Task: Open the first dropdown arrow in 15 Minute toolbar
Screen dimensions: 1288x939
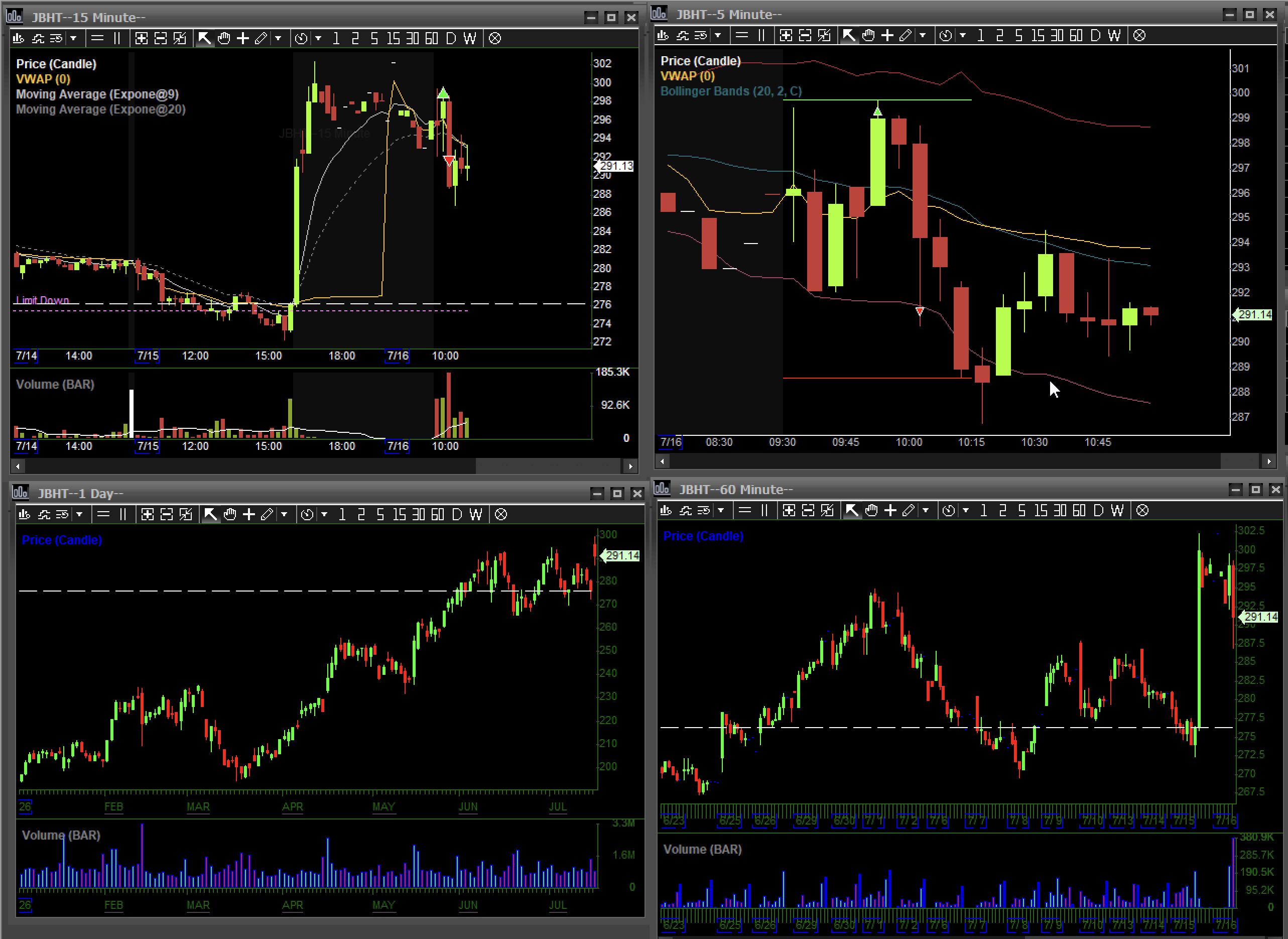Action: pos(73,39)
